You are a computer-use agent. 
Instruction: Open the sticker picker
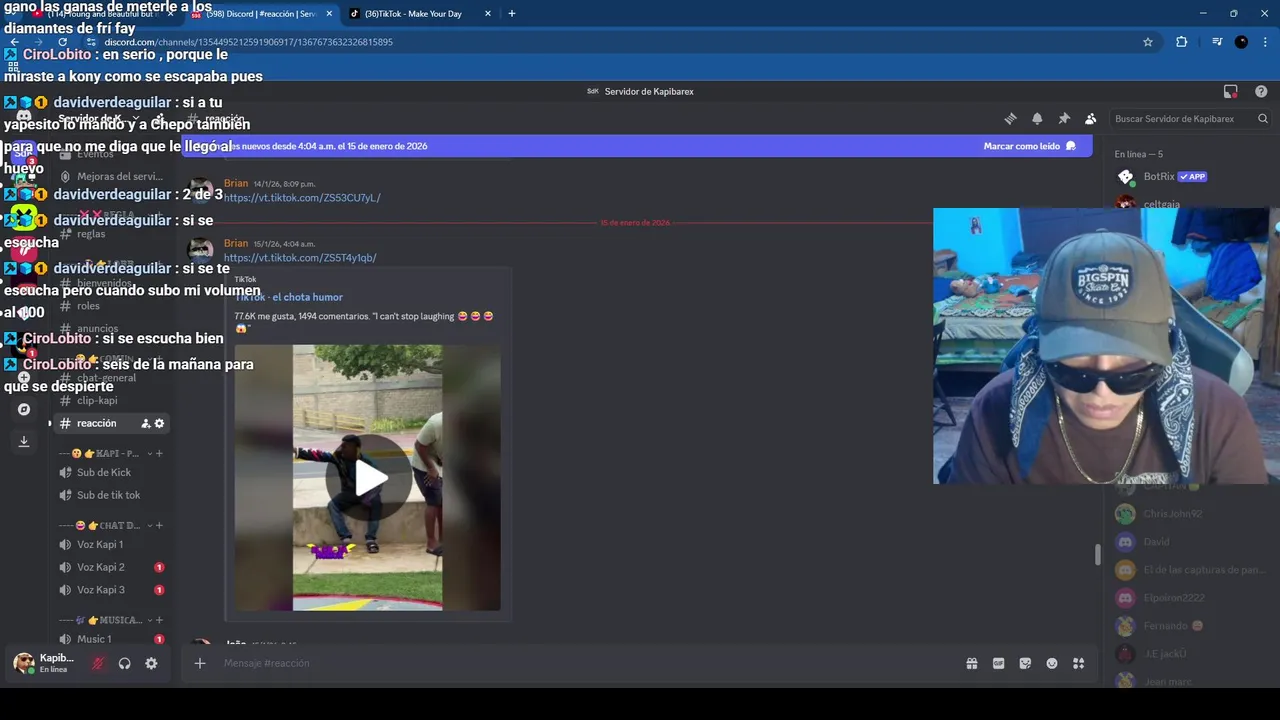[x=1025, y=663]
